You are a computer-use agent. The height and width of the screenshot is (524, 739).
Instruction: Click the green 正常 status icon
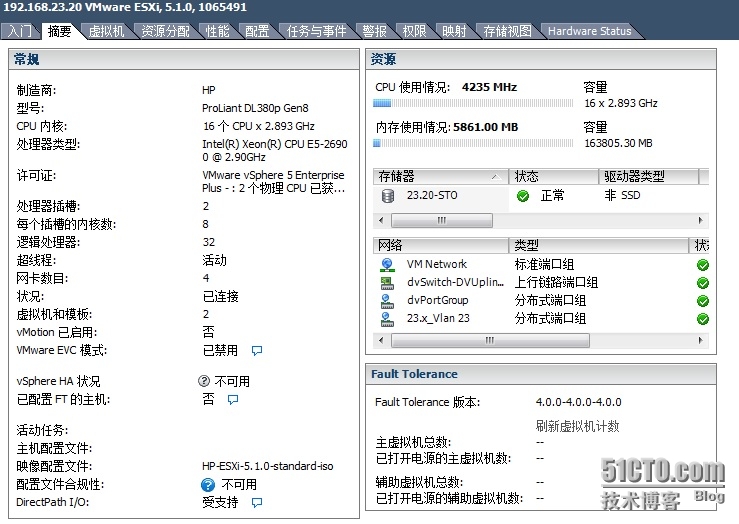coord(523,196)
